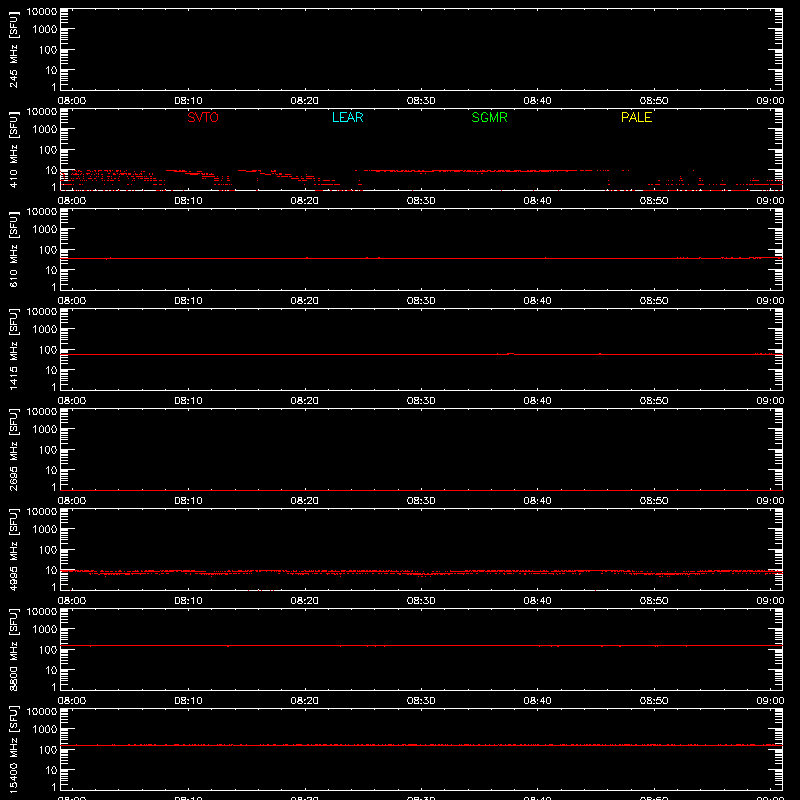Viewport: 800px width, 800px height.
Task: Click the 10 tick label on the 4995 MHz panel
Action: pos(51,570)
